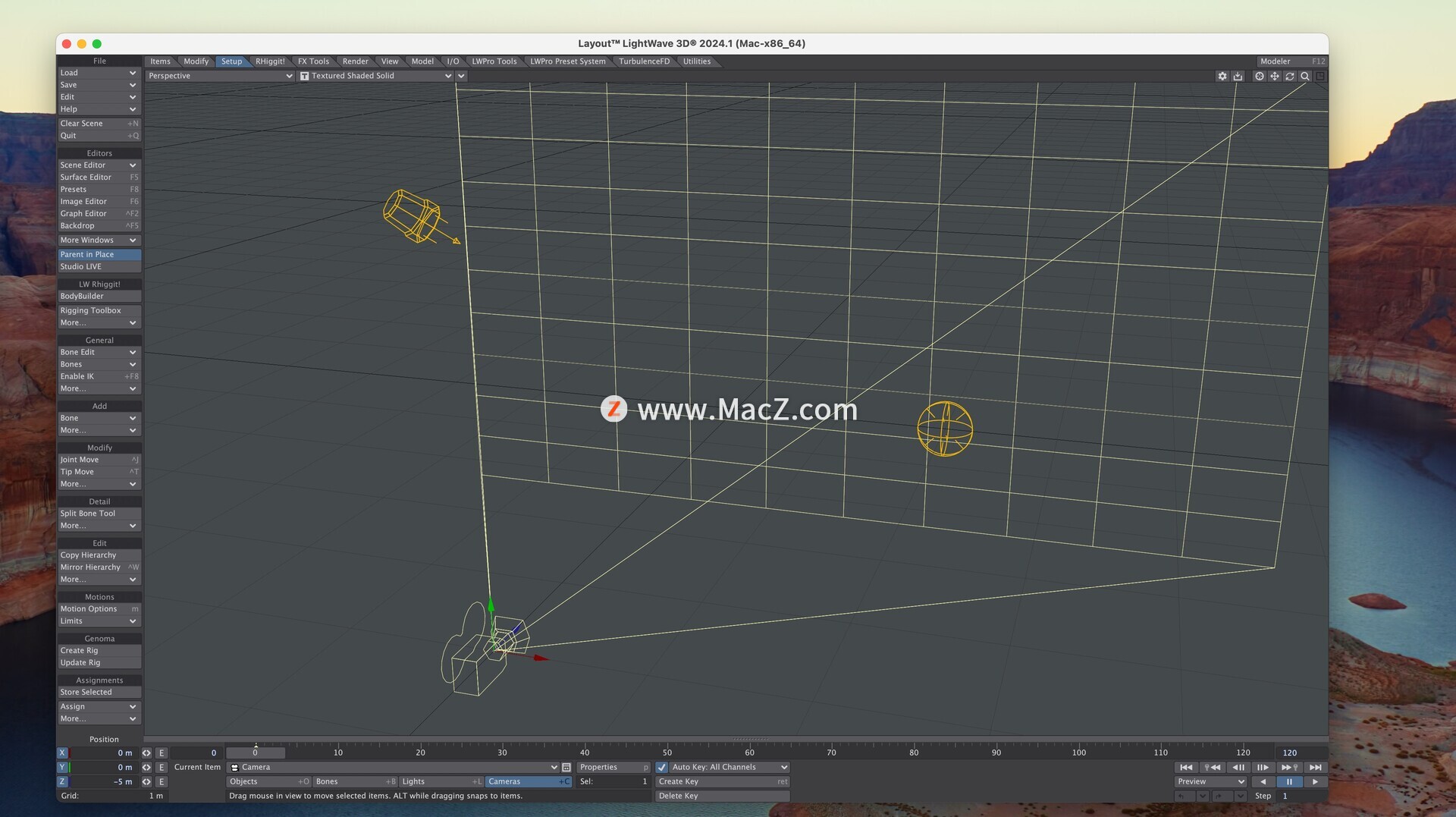
Task: Click the viewport zoom magnifier icon
Action: click(1304, 76)
